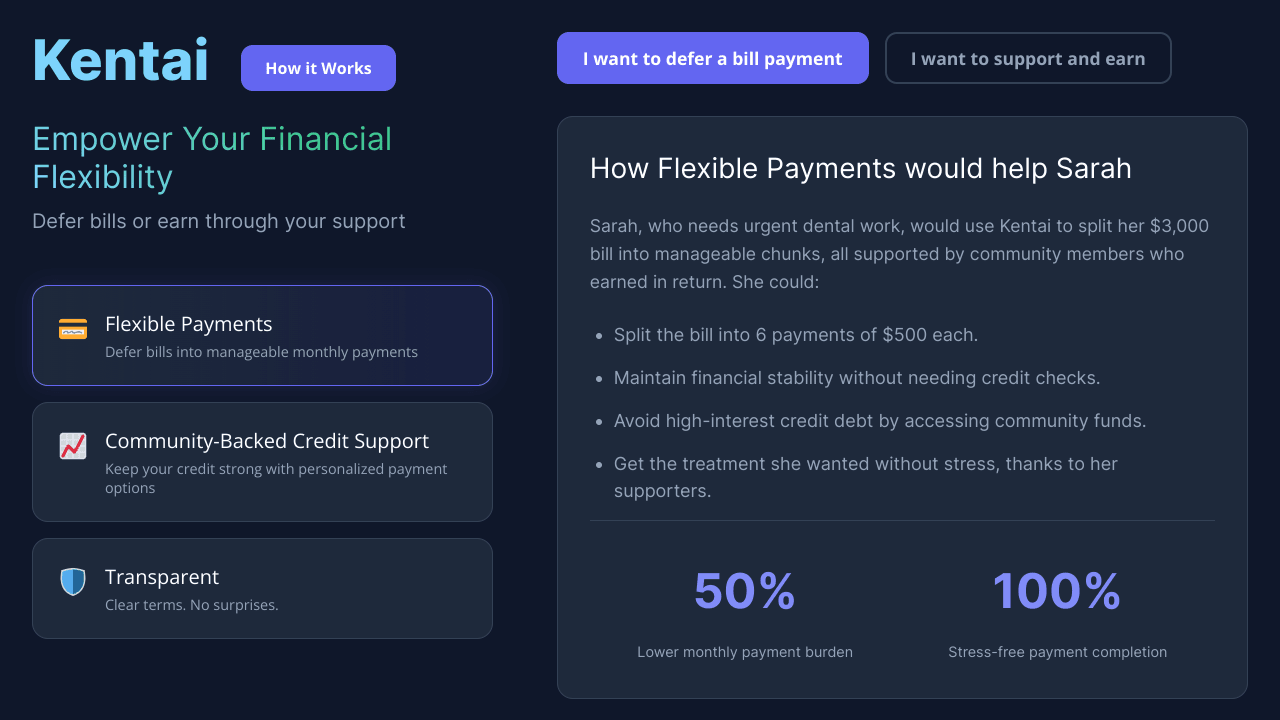Click the 'Stress-free payment completion' label

tap(1057, 652)
